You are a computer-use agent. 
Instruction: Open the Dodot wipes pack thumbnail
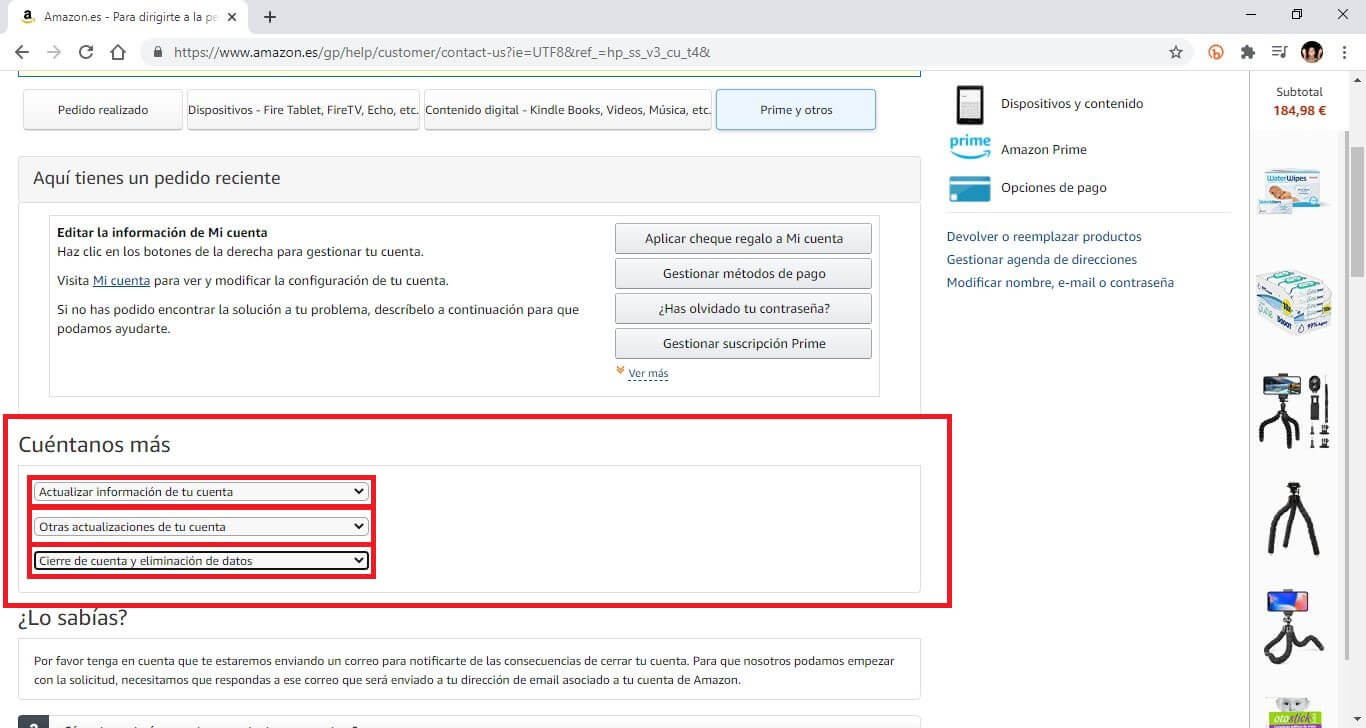(1293, 300)
